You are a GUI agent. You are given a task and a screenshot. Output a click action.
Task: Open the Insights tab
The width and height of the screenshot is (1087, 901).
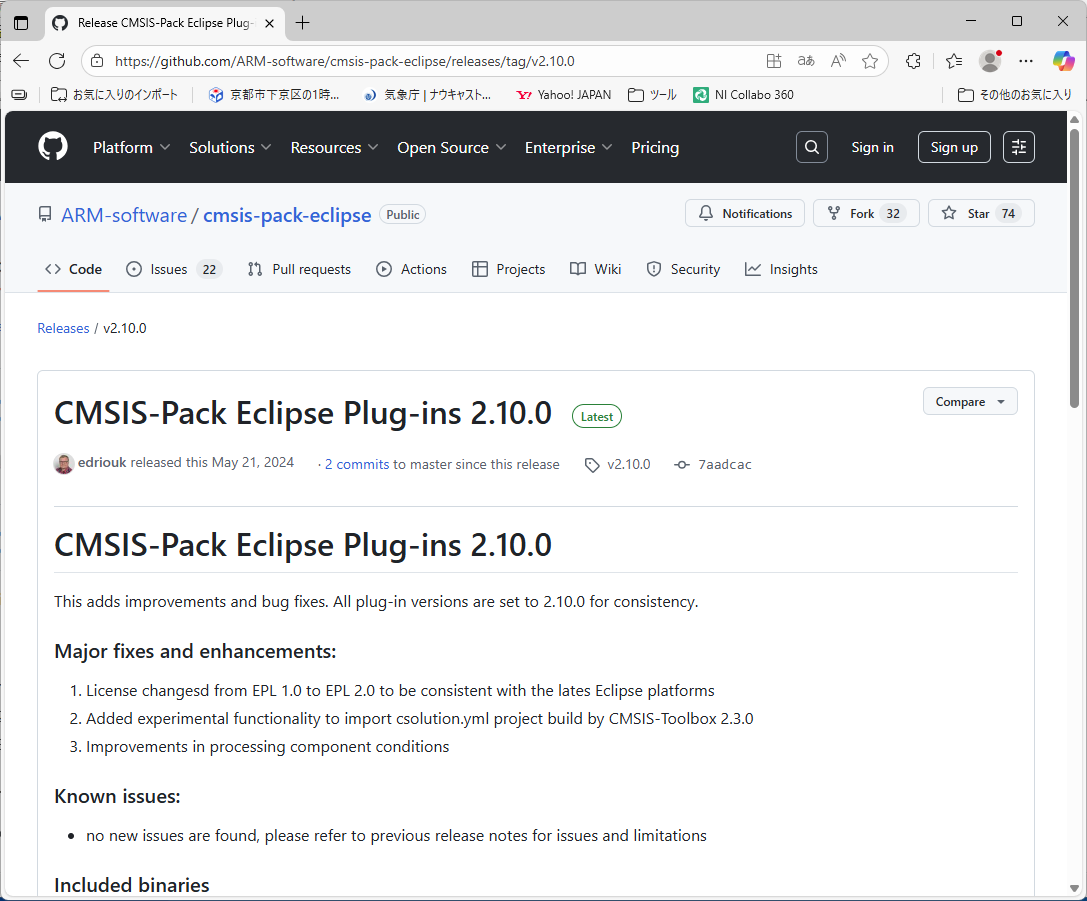click(x=781, y=269)
